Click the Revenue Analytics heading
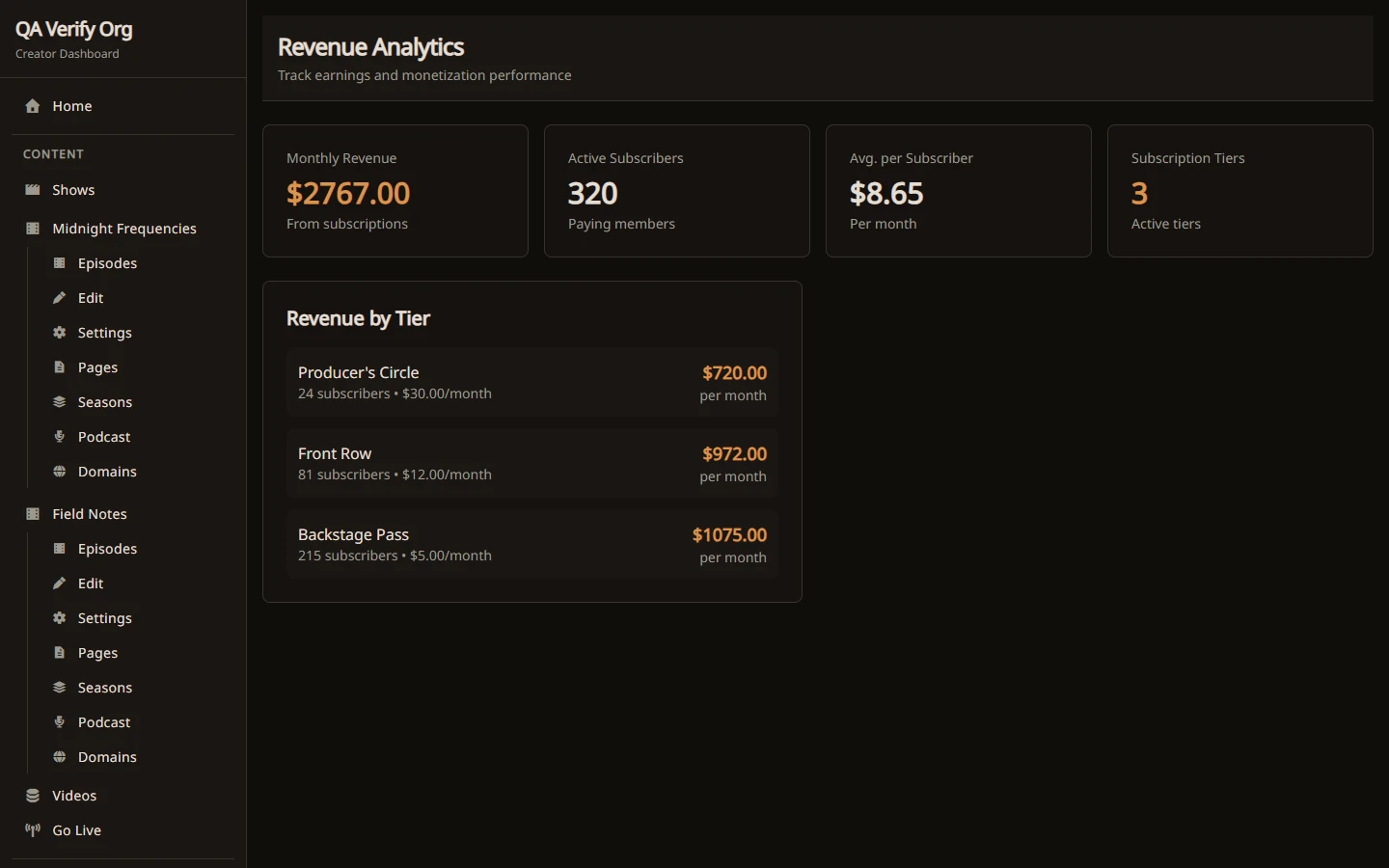This screenshot has height=868, width=1389. click(x=370, y=47)
